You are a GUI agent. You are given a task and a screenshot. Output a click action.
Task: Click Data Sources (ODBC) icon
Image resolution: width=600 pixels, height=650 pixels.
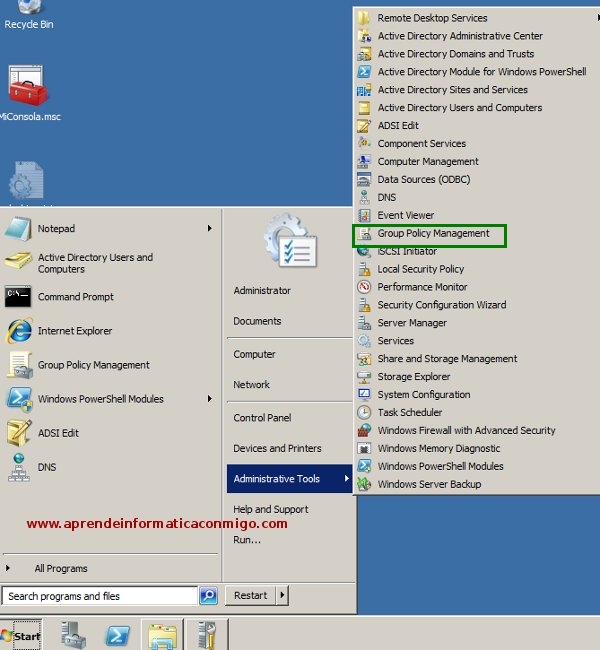pos(364,179)
